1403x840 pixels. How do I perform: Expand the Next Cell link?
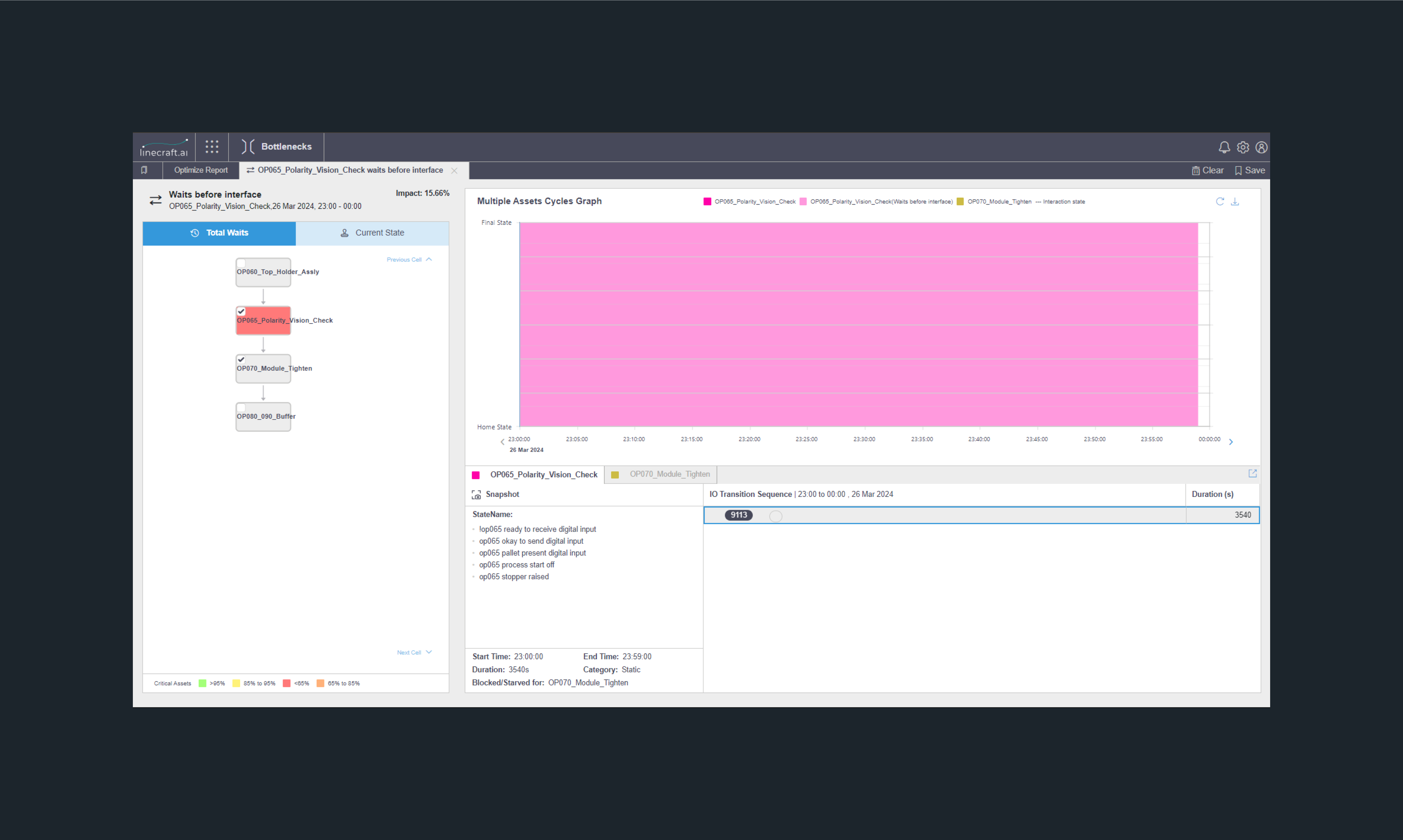[414, 652]
